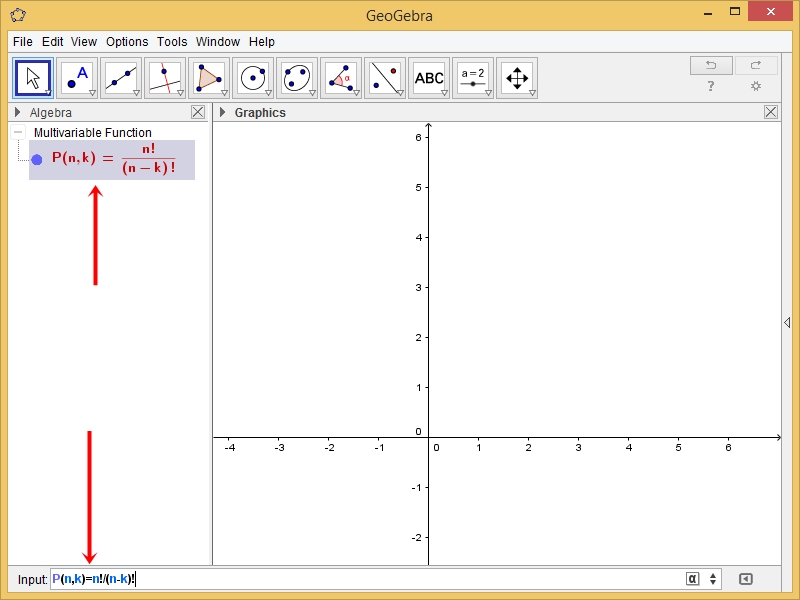The height and width of the screenshot is (600, 800).
Task: Open the Angle tool dropdown arrow
Action: point(356,93)
